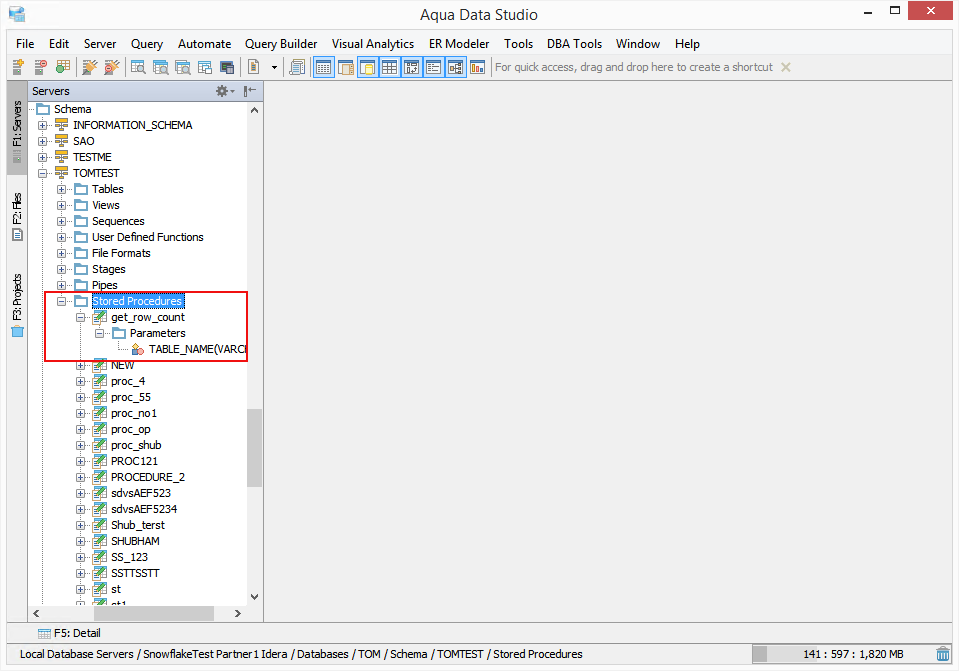959x671 pixels.
Task: Select the Stages folder
Action: (109, 269)
